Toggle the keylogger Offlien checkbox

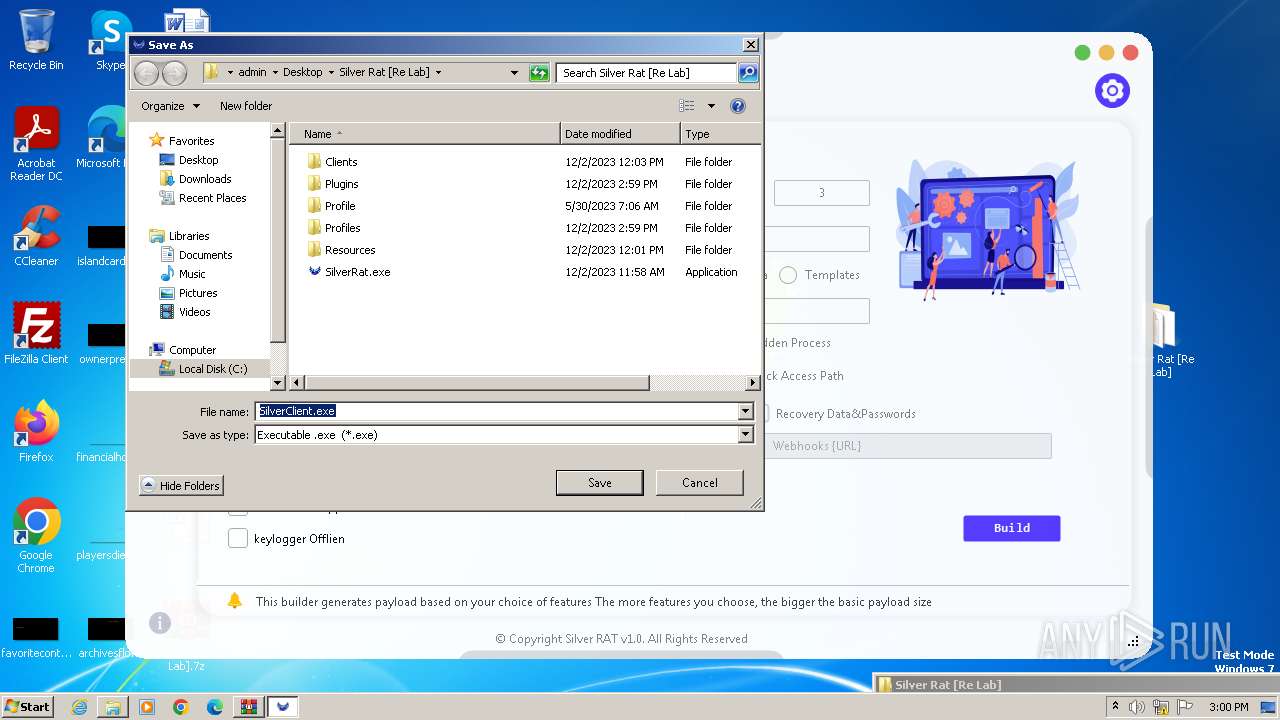238,539
